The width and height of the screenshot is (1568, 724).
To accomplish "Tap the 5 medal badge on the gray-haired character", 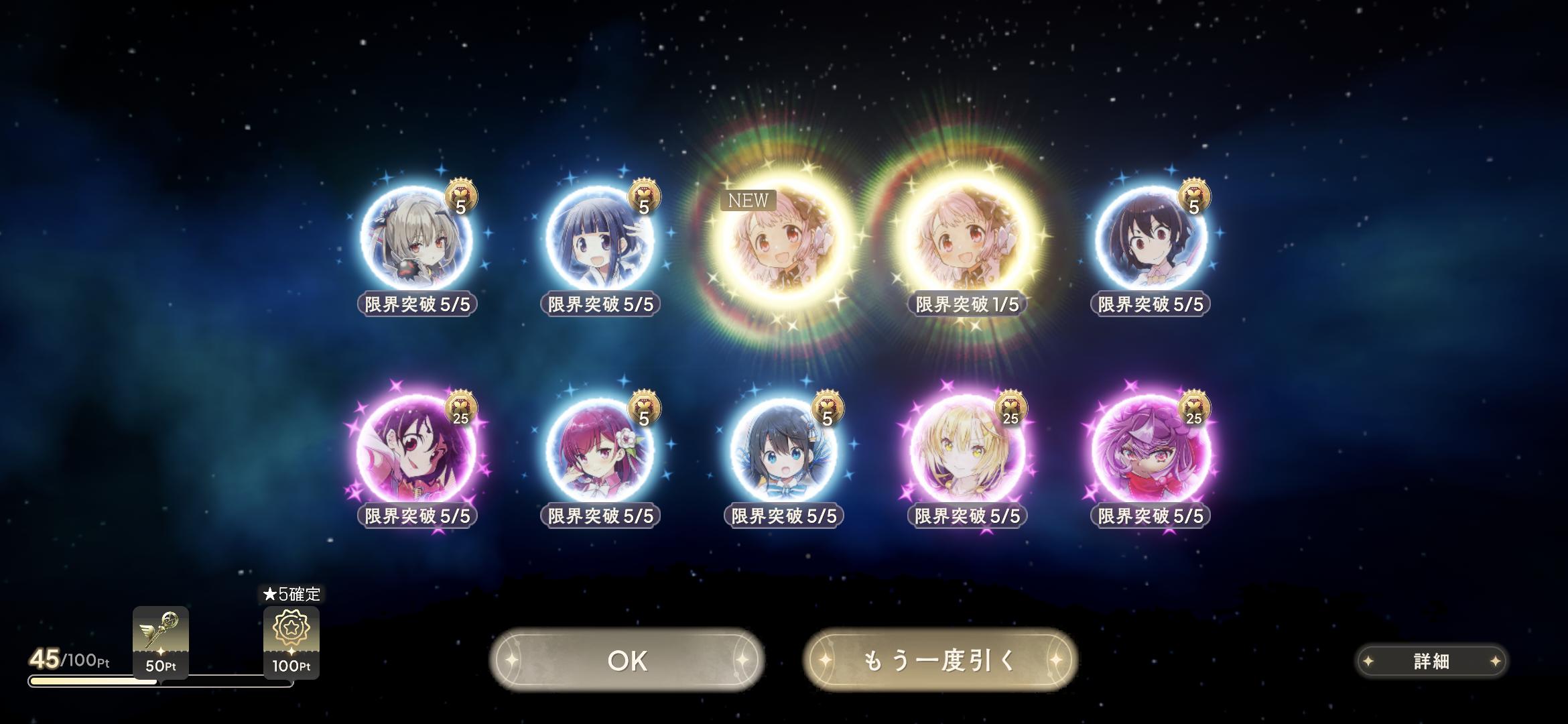I will (x=461, y=198).
